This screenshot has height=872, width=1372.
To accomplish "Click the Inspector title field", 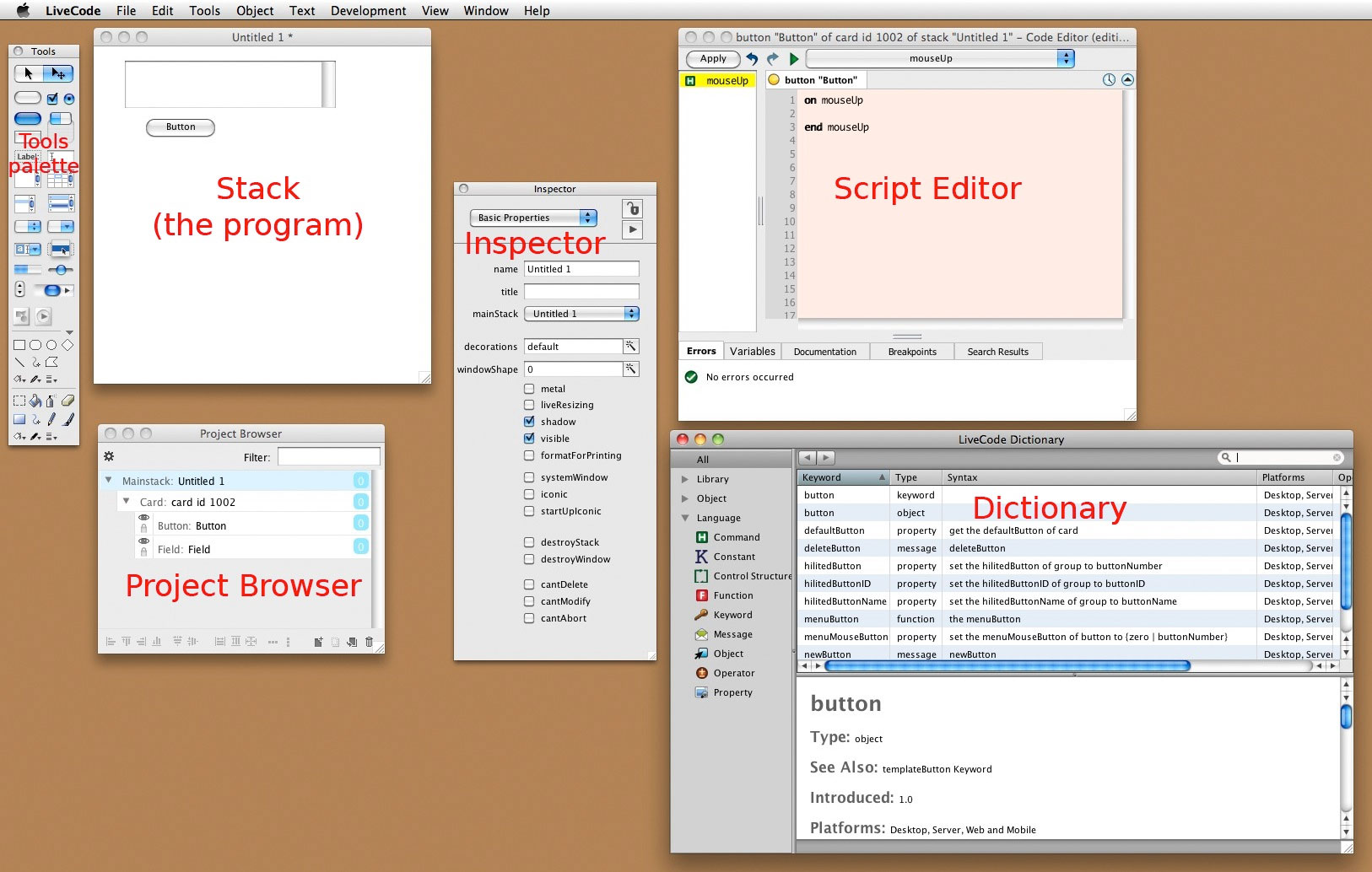I will (581, 292).
